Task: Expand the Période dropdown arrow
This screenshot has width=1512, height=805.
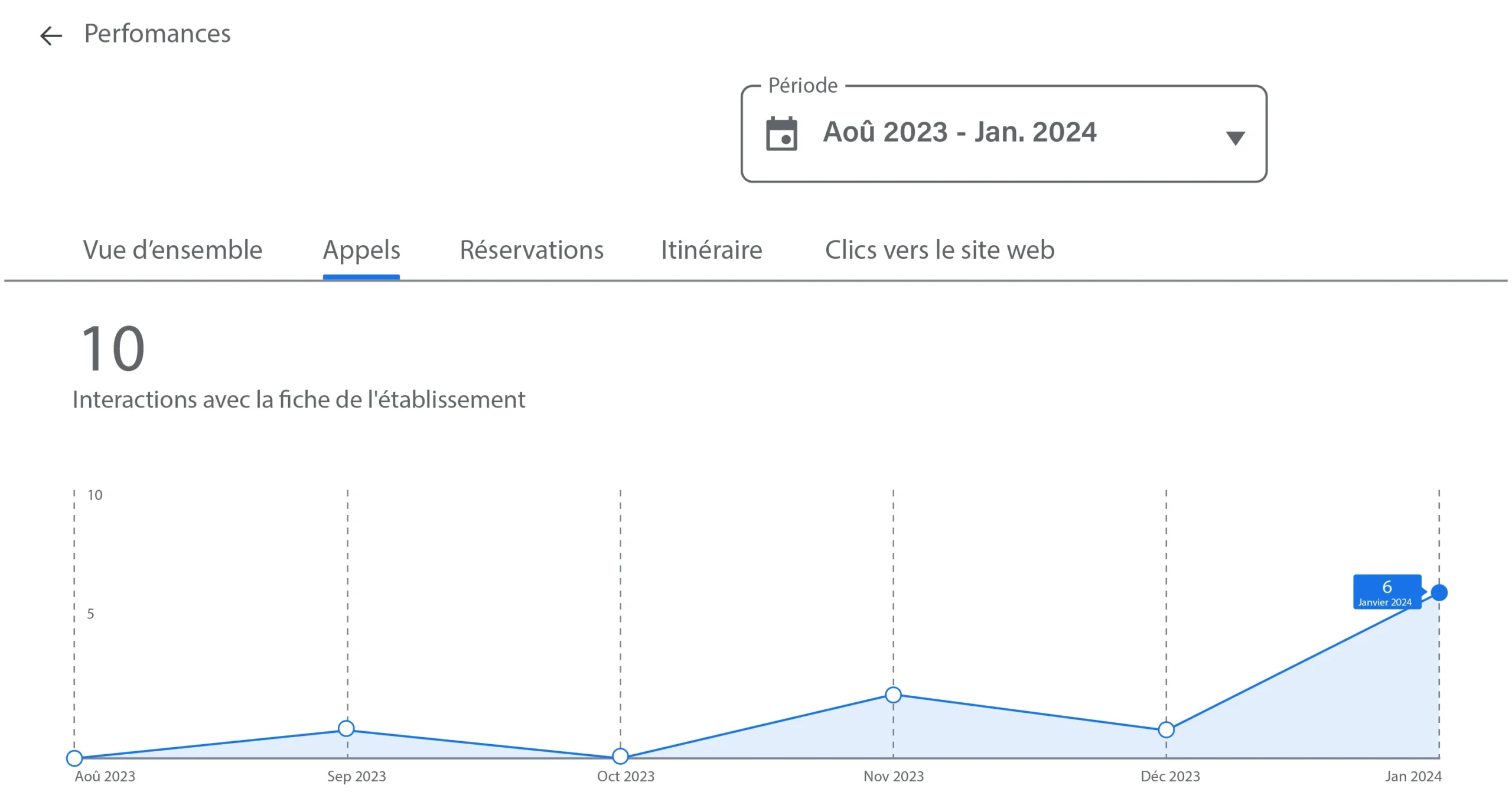Action: tap(1235, 138)
